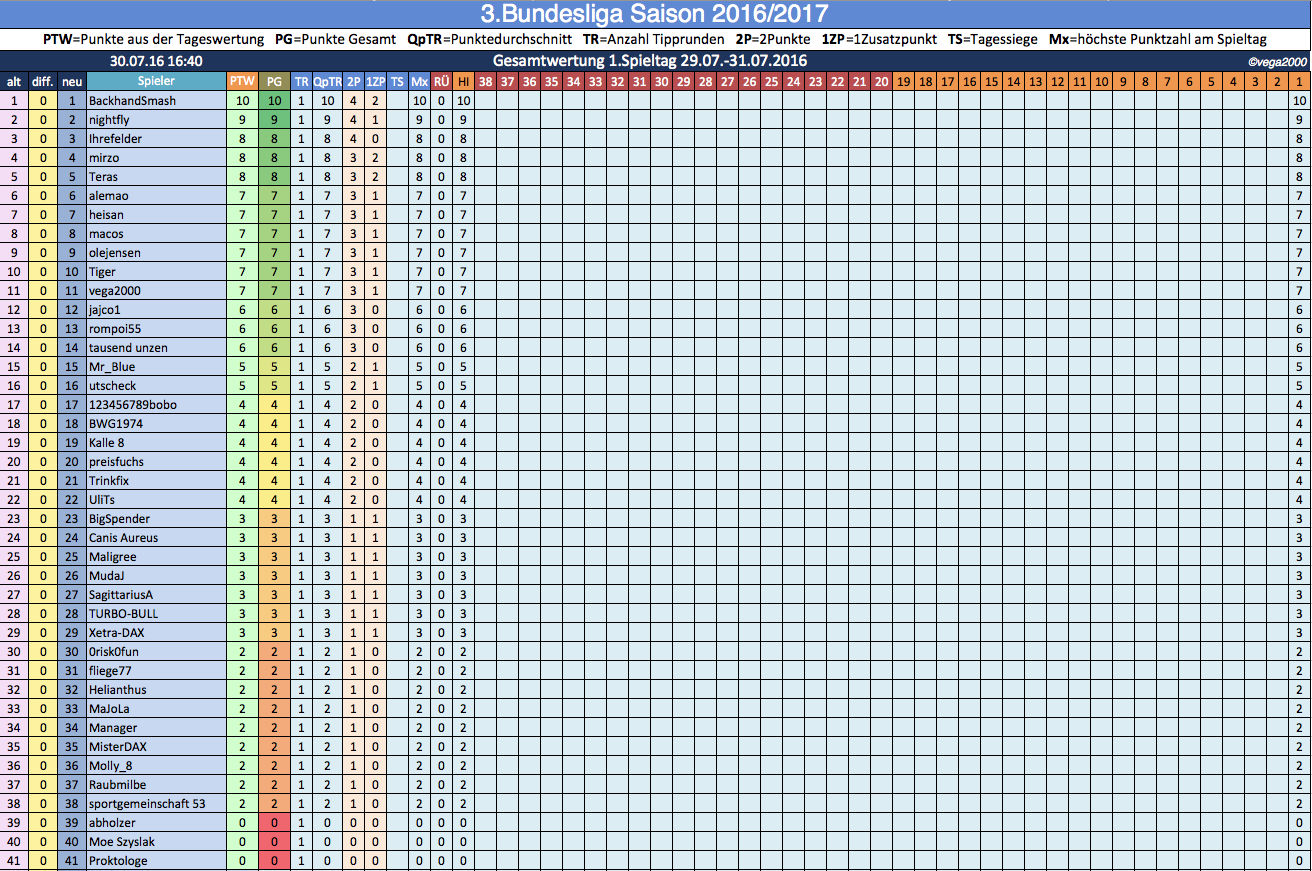1312x871 pixels.
Task: Select 'vega2000' in the Spieler column
Action: point(114,291)
